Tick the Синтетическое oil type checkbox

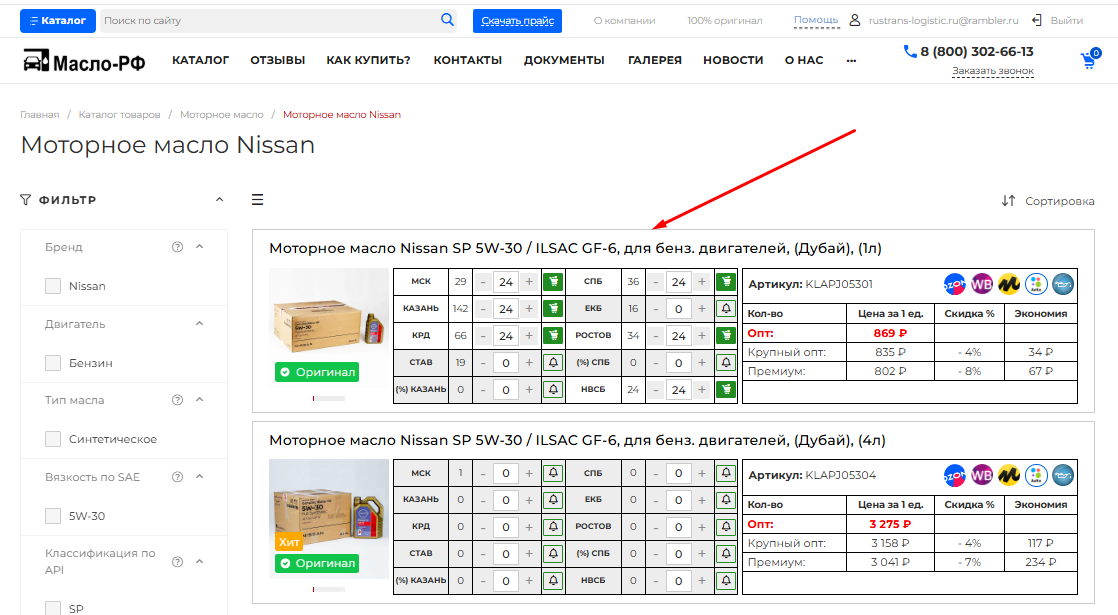(53, 439)
